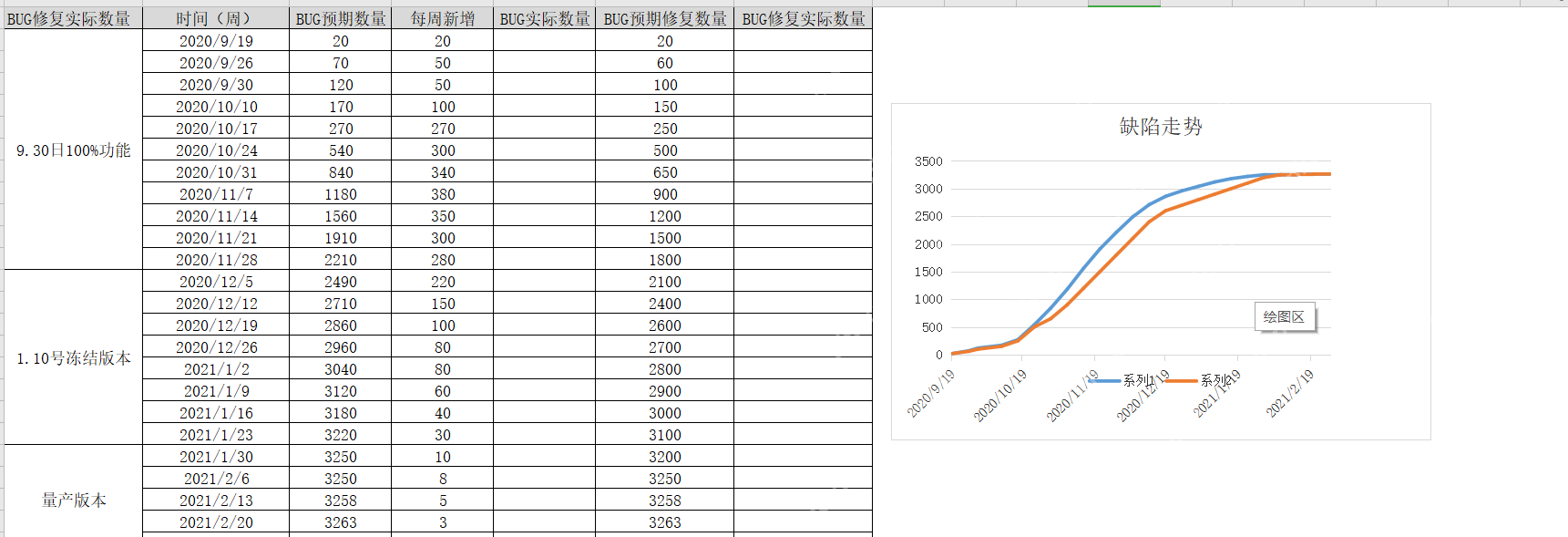The height and width of the screenshot is (537, 1568).
Task: Select BUG预期数量 value 2490
Action: click(x=341, y=282)
